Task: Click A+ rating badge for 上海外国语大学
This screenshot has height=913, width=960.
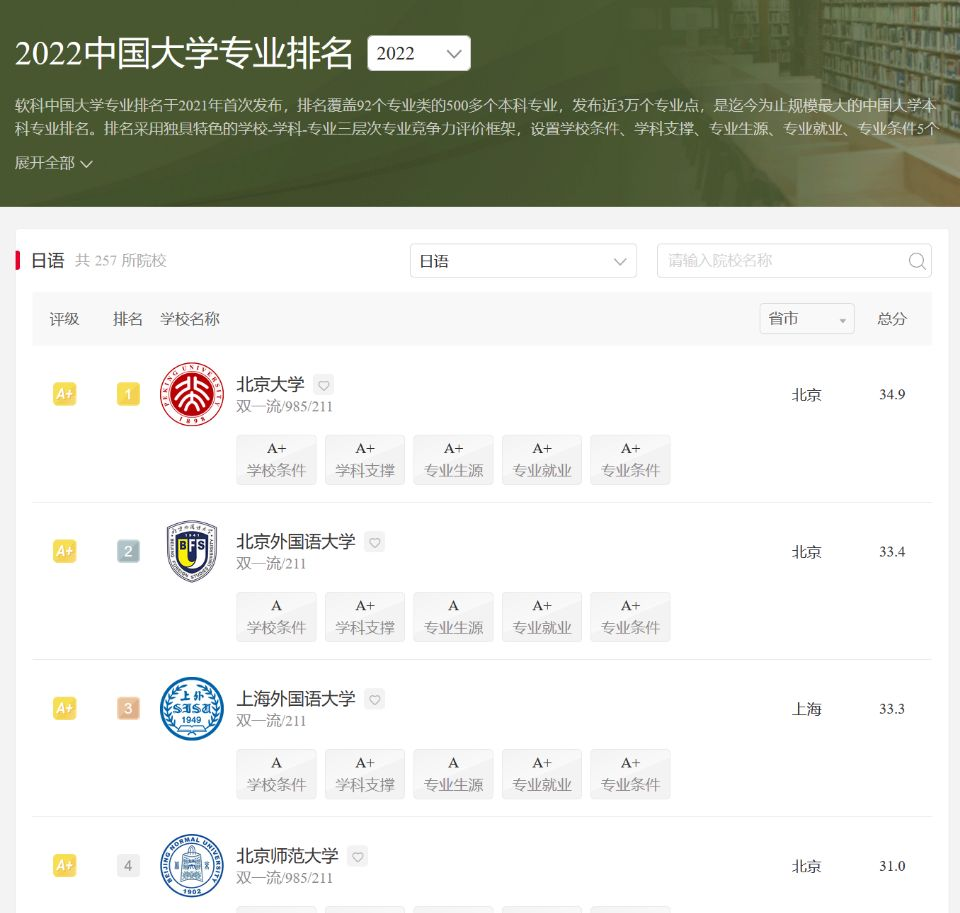Action: pos(64,708)
